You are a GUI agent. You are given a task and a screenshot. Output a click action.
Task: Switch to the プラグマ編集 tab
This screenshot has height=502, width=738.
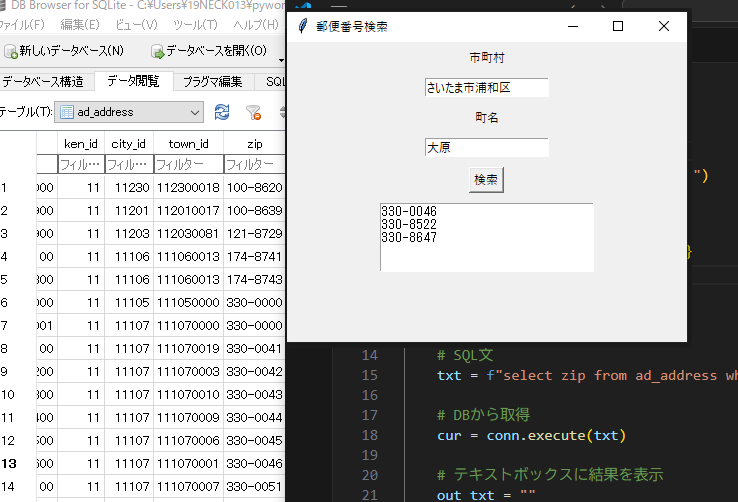213,81
